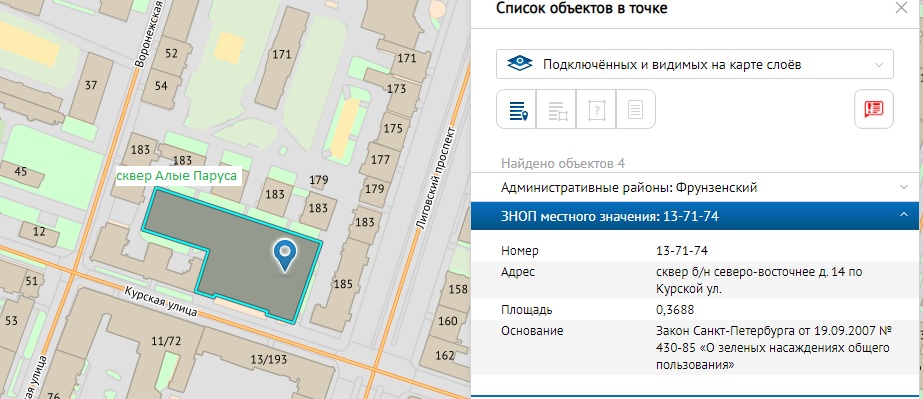The width and height of the screenshot is (923, 399).
Task: Open the document report icon in the toolbar
Action: click(635, 109)
